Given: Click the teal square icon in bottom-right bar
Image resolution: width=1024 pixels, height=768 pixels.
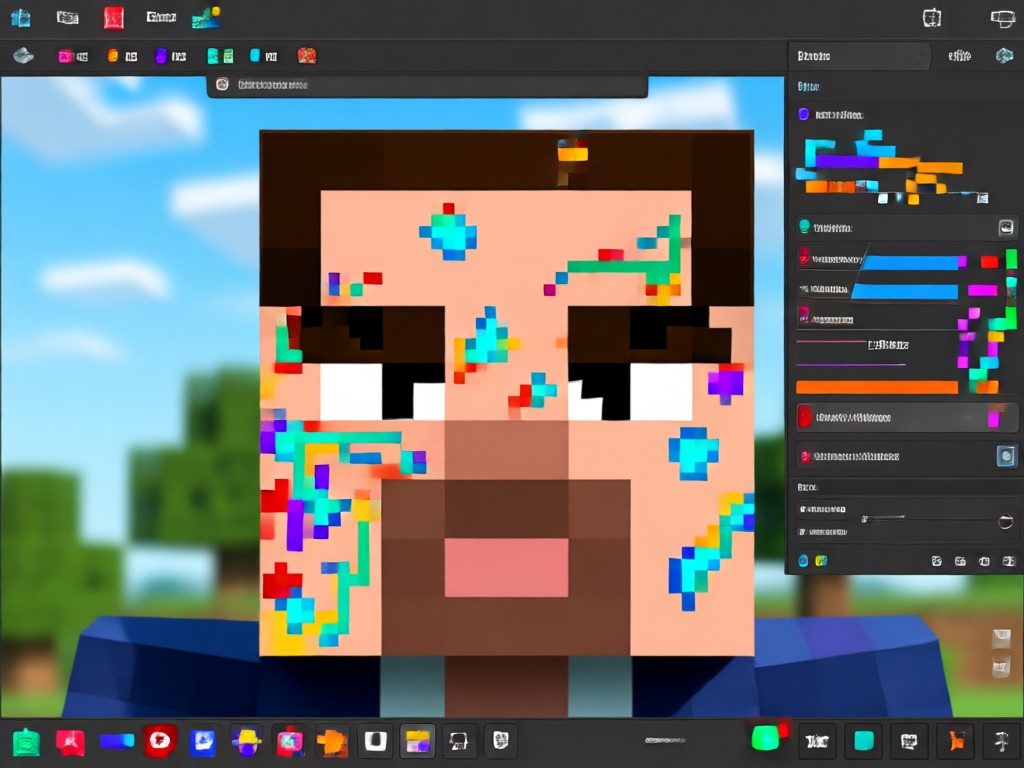Looking at the screenshot, I should 864,741.
